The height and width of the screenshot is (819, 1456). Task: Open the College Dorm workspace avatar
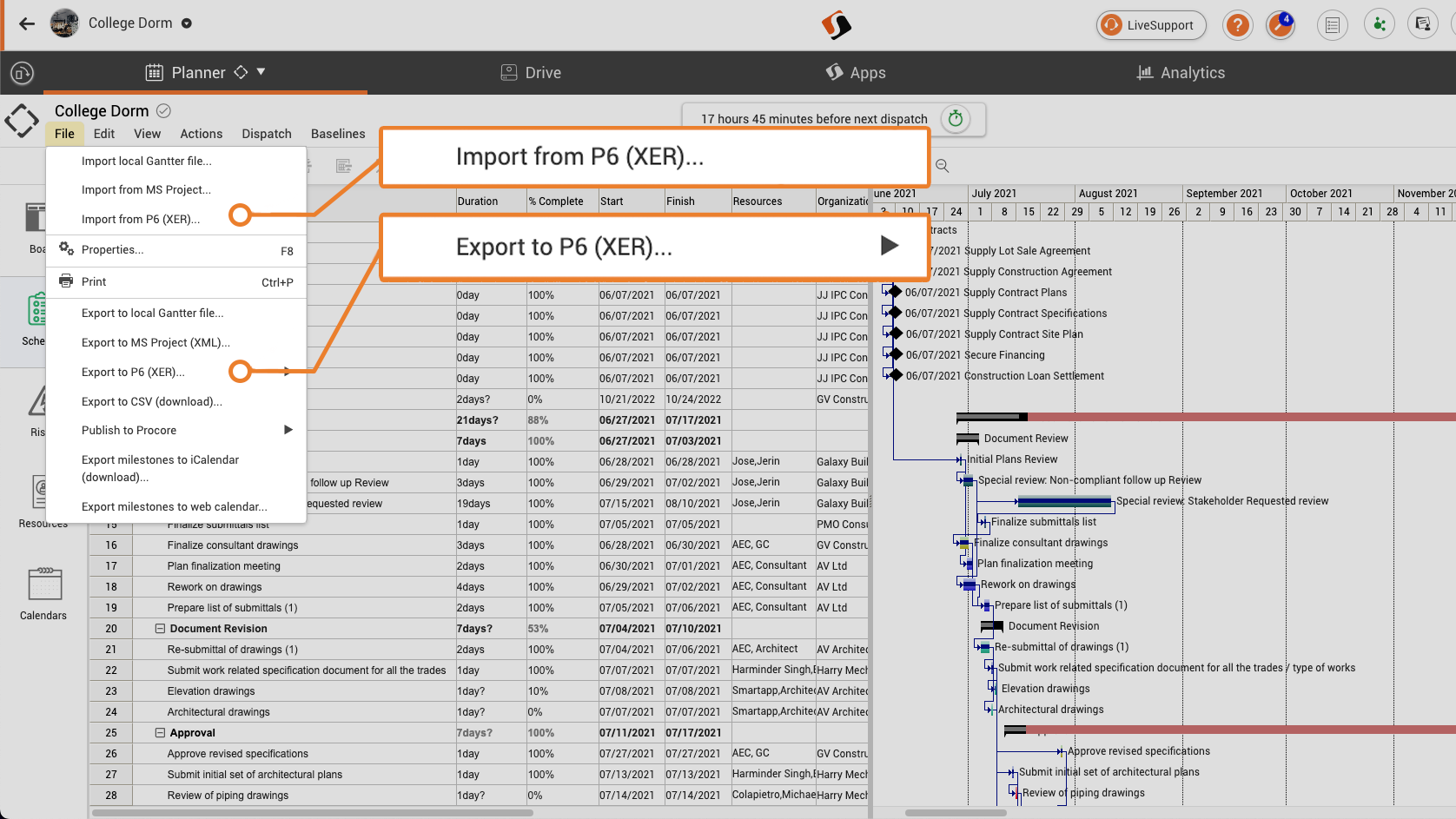(64, 23)
